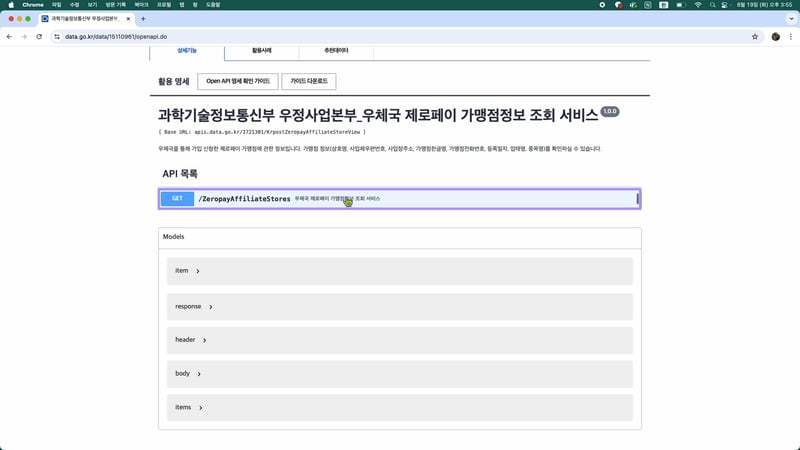This screenshot has height=450, width=800.
Task: Open a new tab with the plus icon
Action: point(143,19)
